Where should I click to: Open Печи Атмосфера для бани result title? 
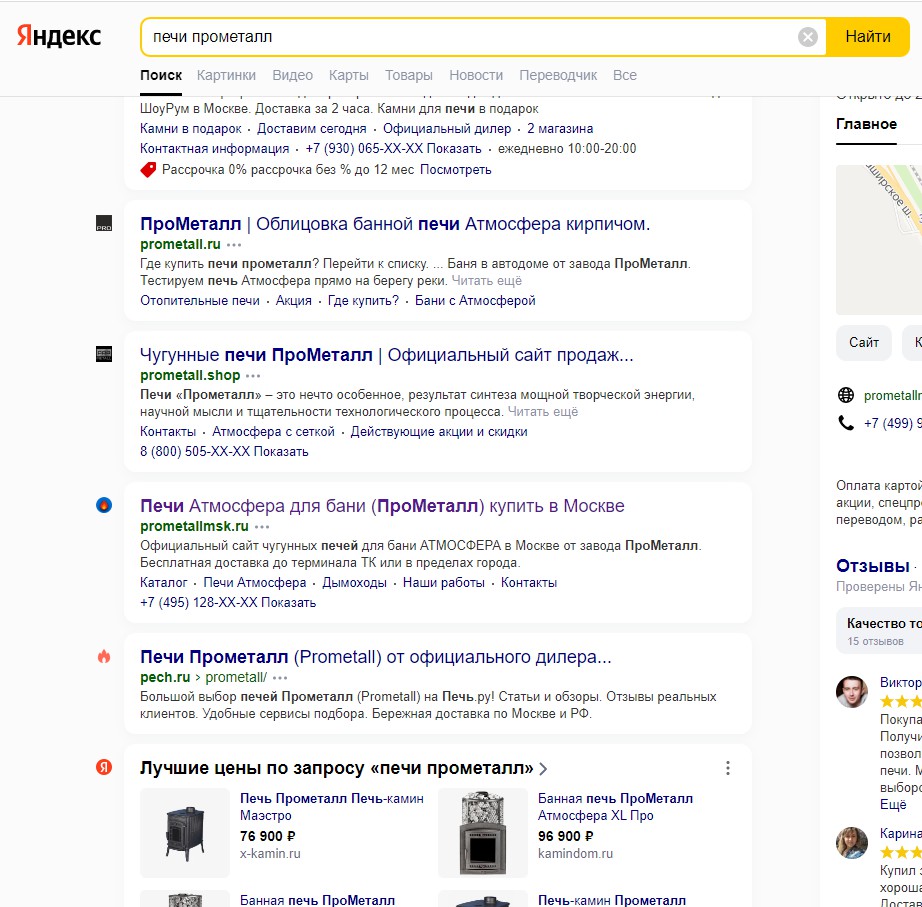pyautogui.click(x=382, y=506)
